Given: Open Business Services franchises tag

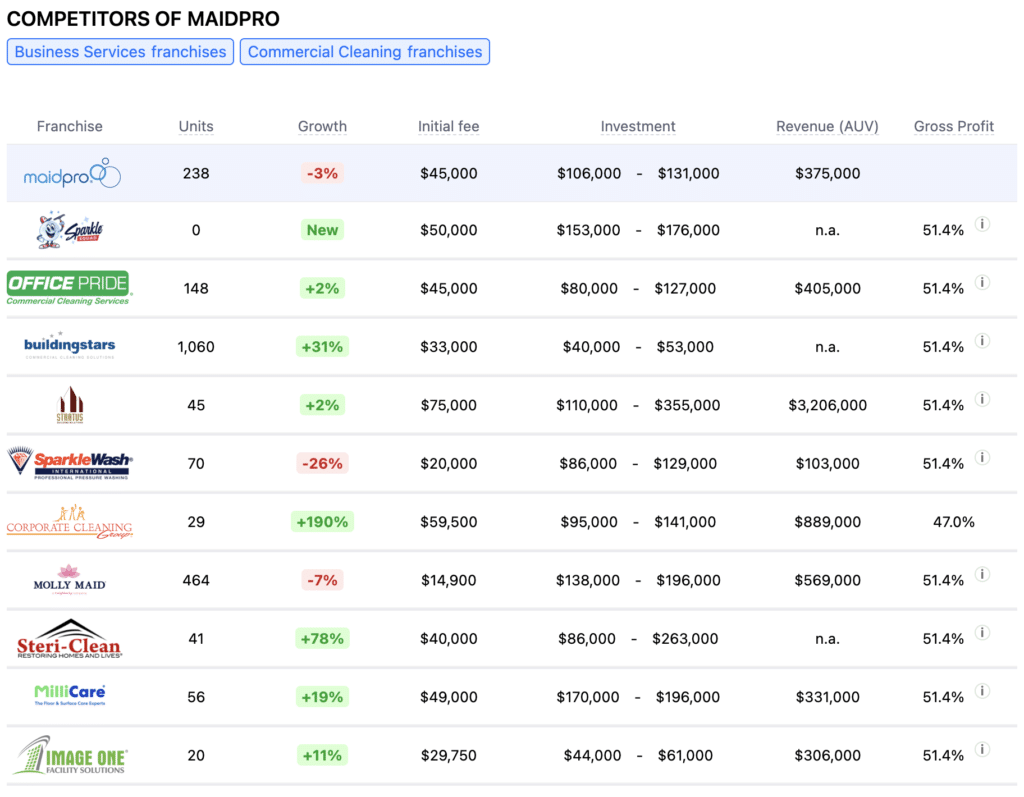Looking at the screenshot, I should [120, 52].
